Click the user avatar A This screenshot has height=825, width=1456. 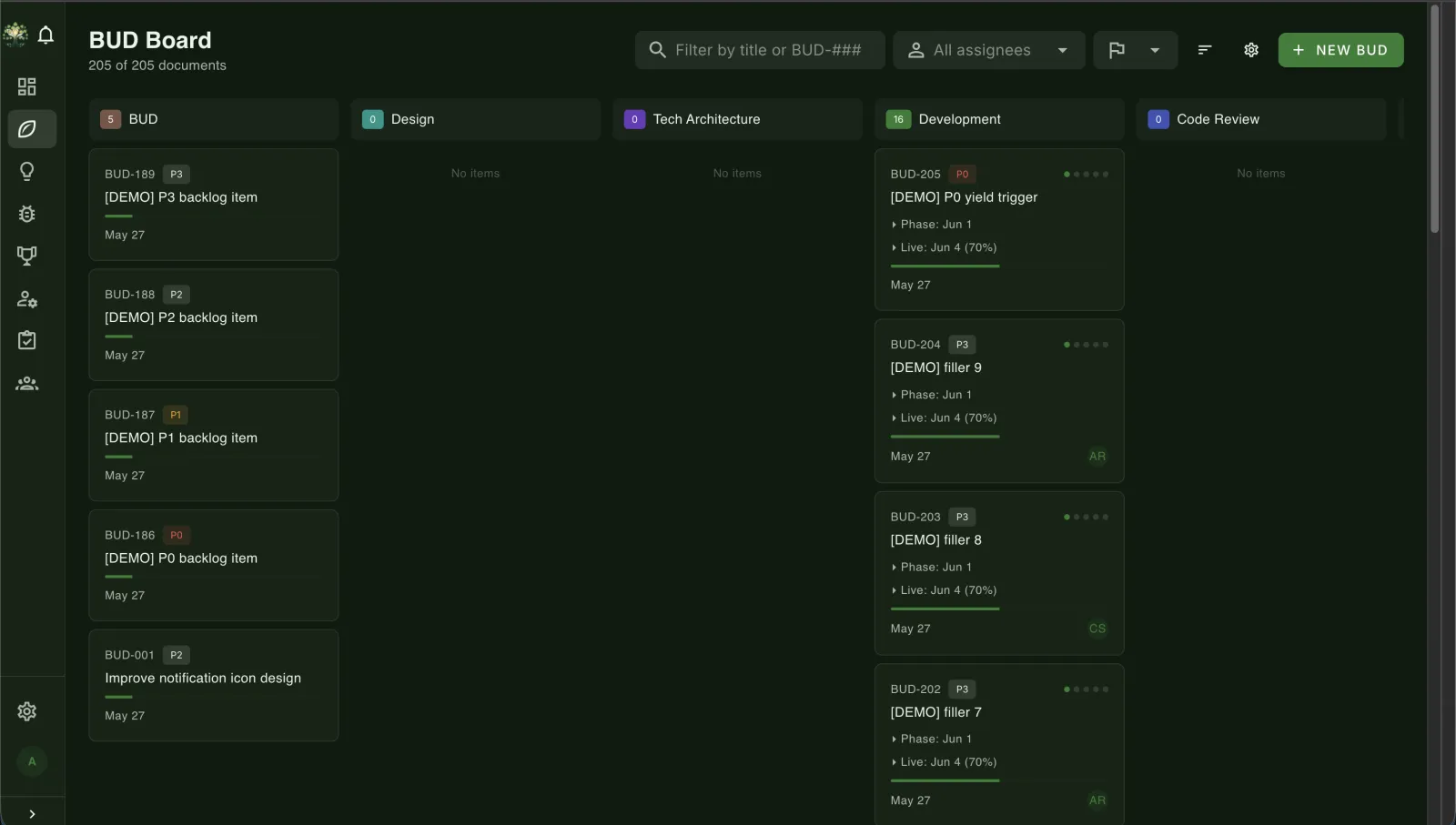[32, 761]
